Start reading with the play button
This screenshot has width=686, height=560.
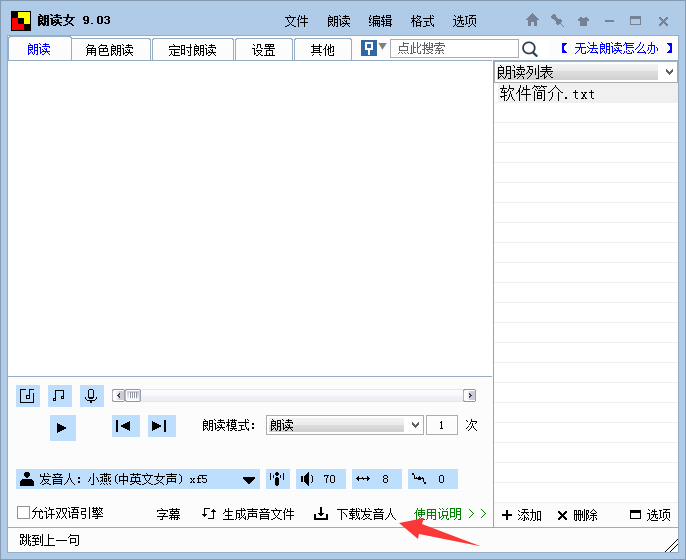63,427
